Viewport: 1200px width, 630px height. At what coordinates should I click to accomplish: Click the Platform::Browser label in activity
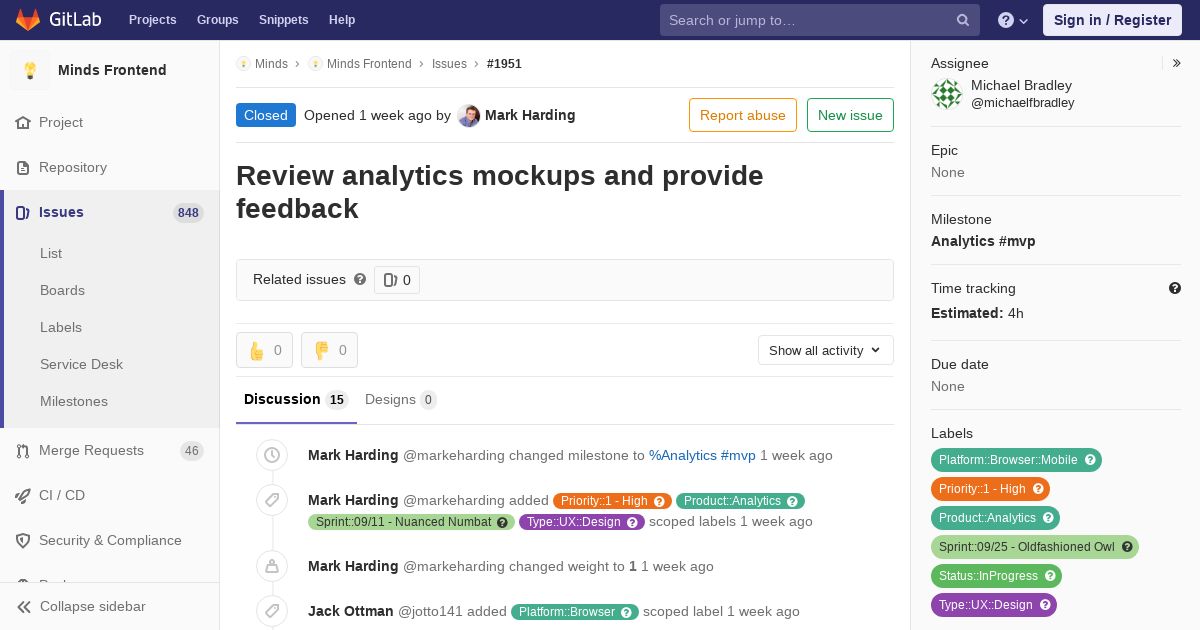click(x=575, y=612)
